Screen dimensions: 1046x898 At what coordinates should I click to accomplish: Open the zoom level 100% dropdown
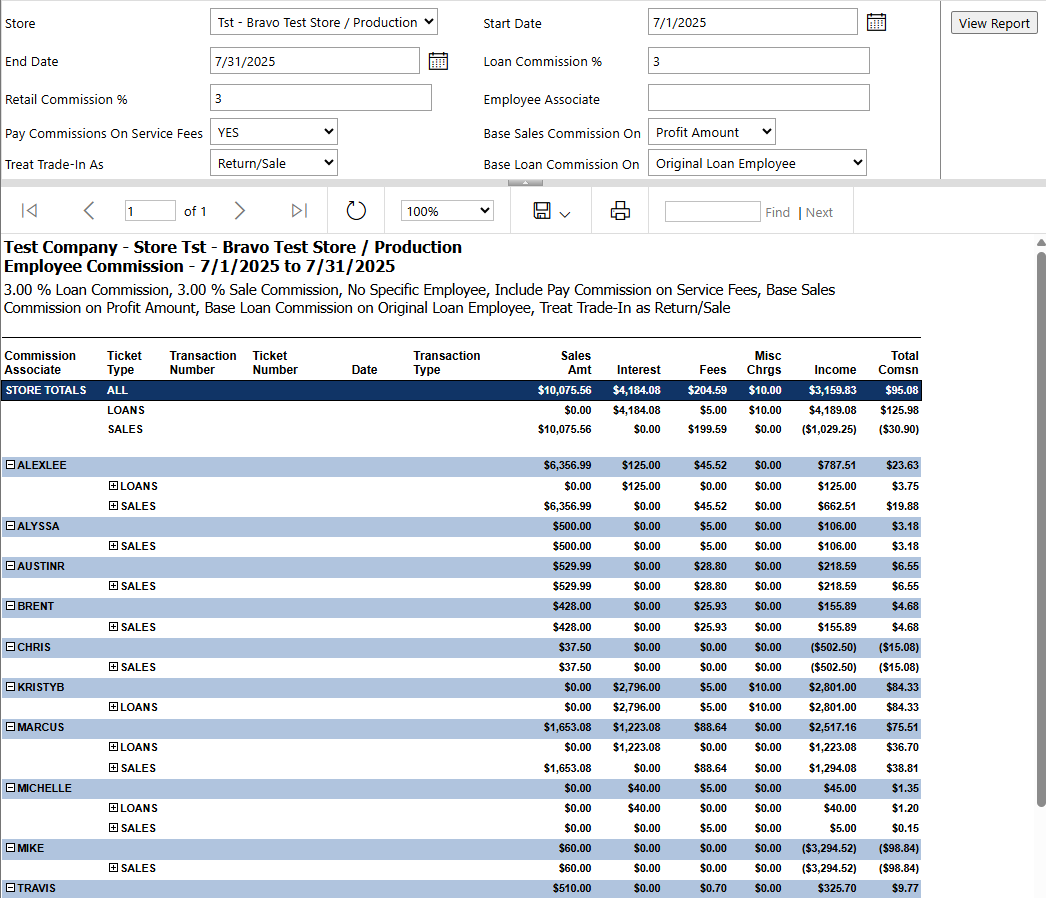pos(447,211)
